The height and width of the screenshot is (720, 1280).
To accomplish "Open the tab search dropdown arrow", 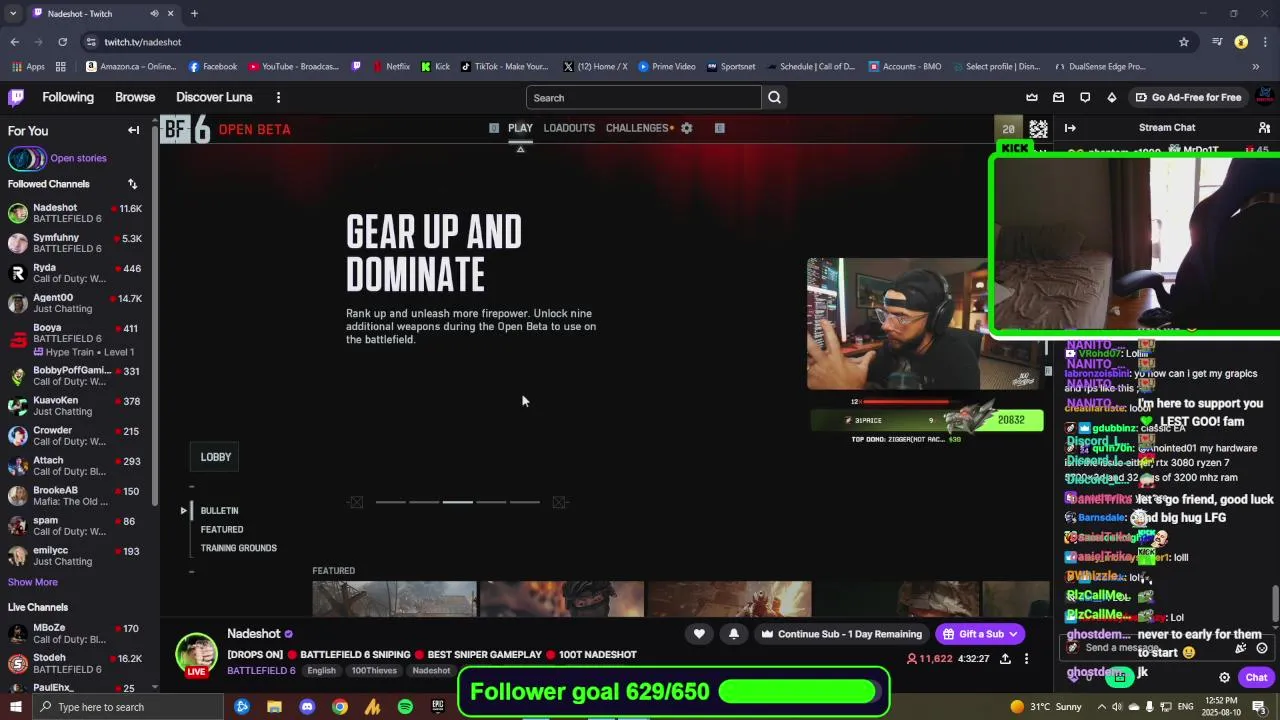I will (x=13, y=13).
